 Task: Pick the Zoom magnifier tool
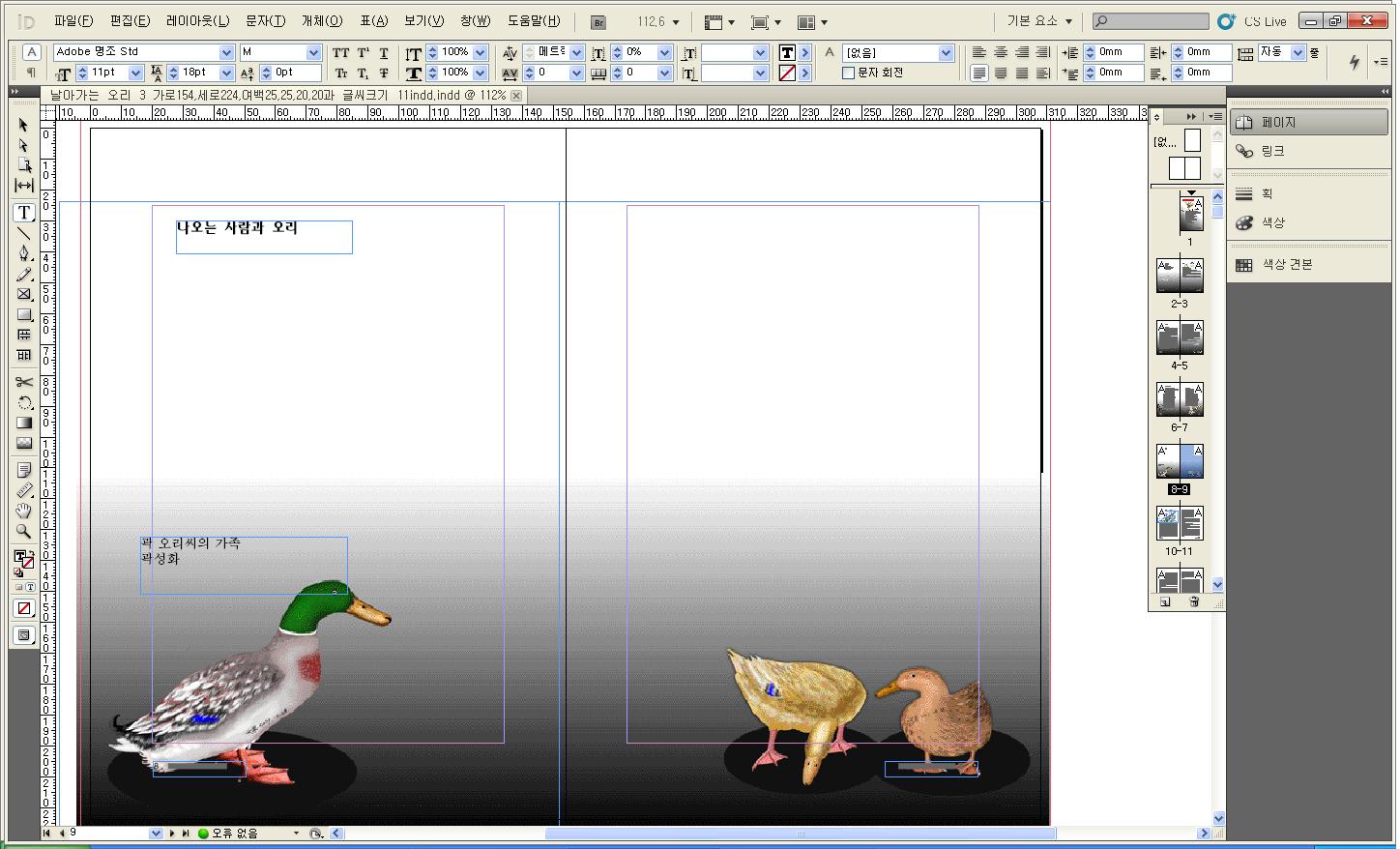point(24,531)
